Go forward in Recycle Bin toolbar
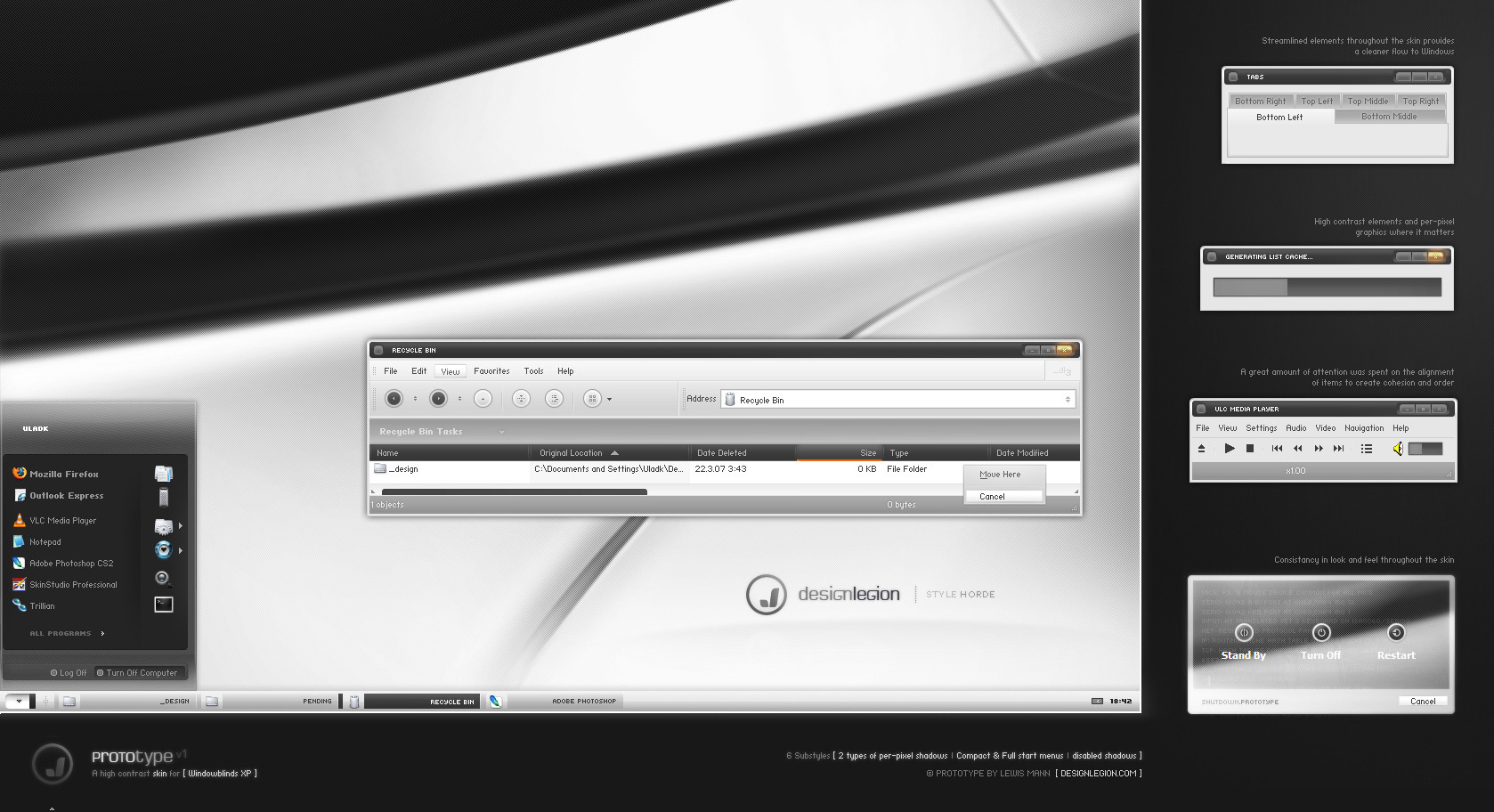 438,399
